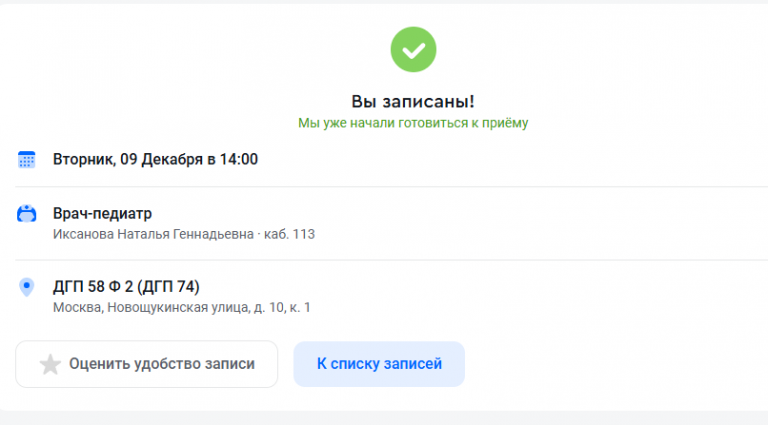Click the blue location pin icon
The width and height of the screenshot is (768, 425).
pyautogui.click(x=26, y=287)
